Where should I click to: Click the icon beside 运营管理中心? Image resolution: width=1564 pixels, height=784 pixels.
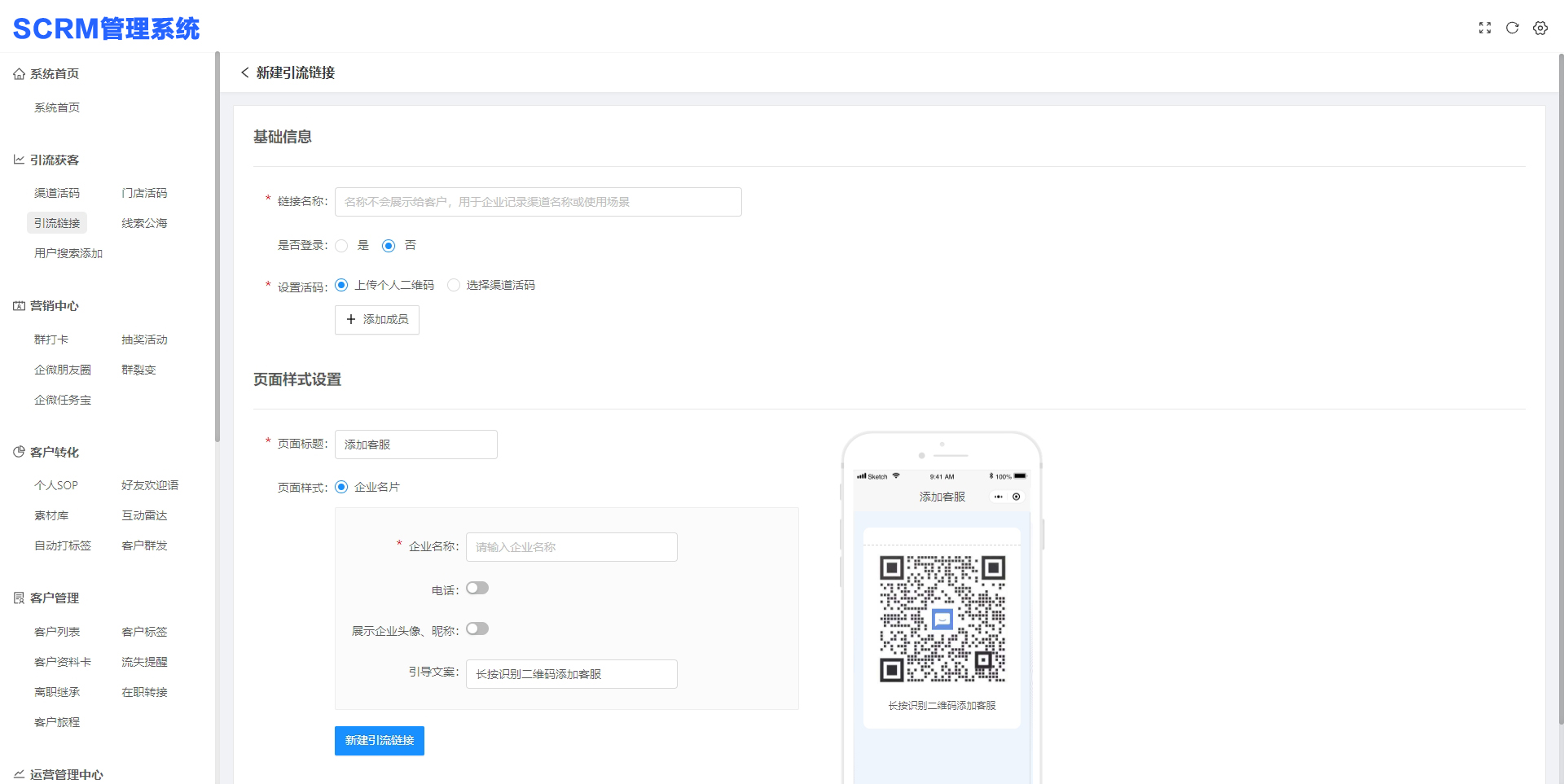(19, 774)
